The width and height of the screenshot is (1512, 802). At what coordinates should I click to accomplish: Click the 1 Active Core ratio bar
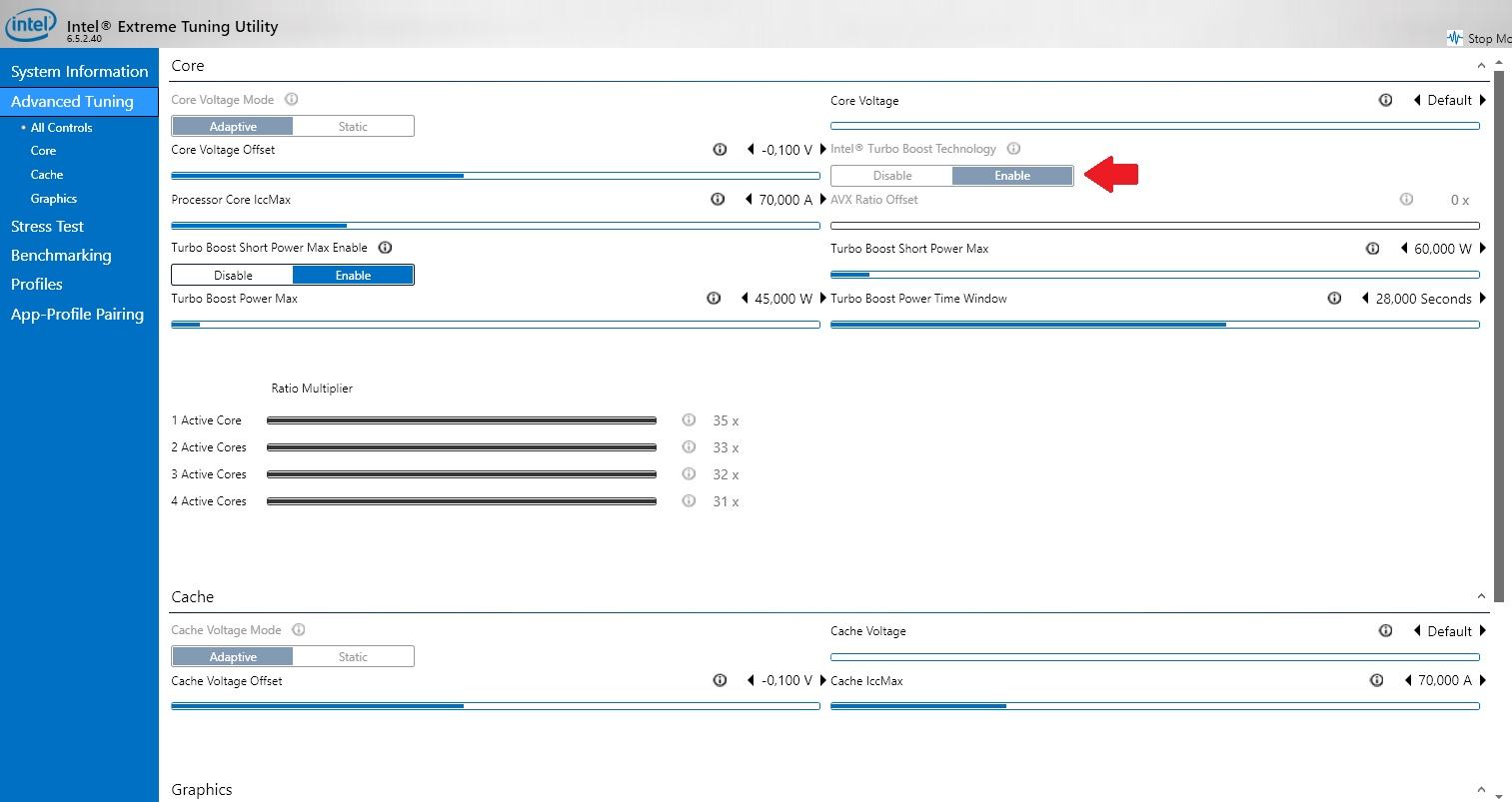coord(462,420)
